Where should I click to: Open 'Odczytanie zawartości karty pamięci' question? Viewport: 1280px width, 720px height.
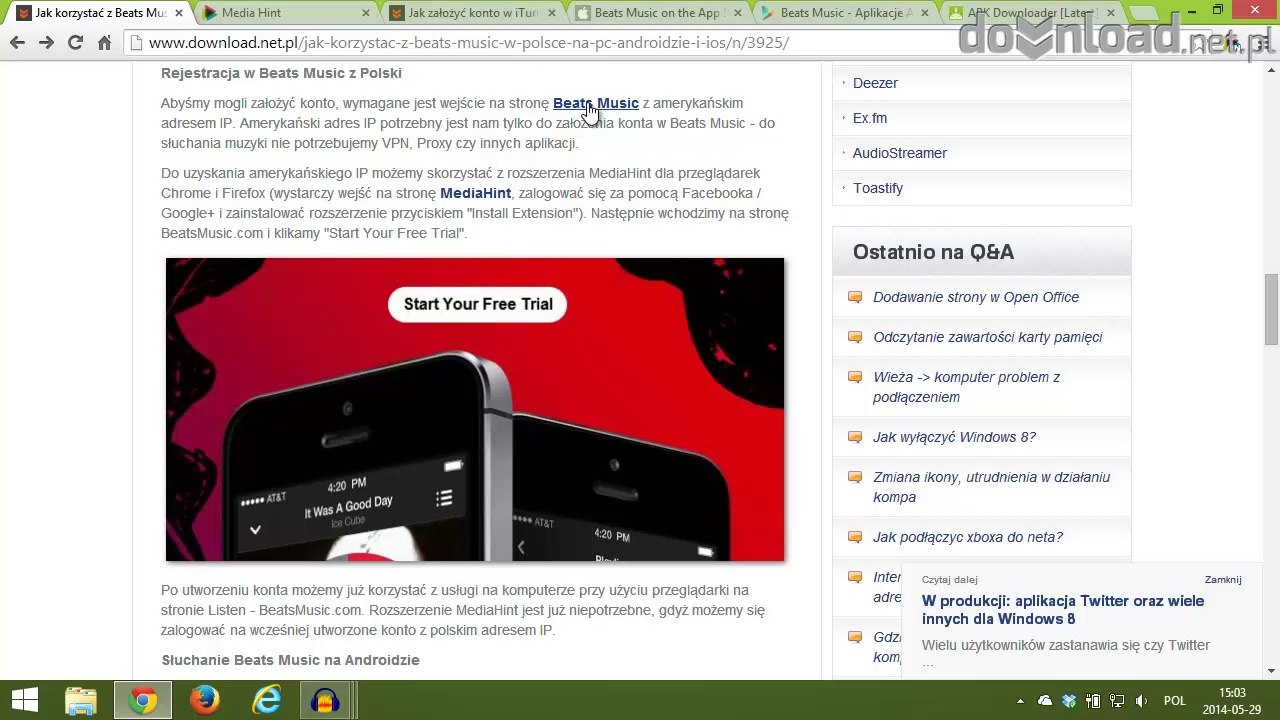[988, 337]
